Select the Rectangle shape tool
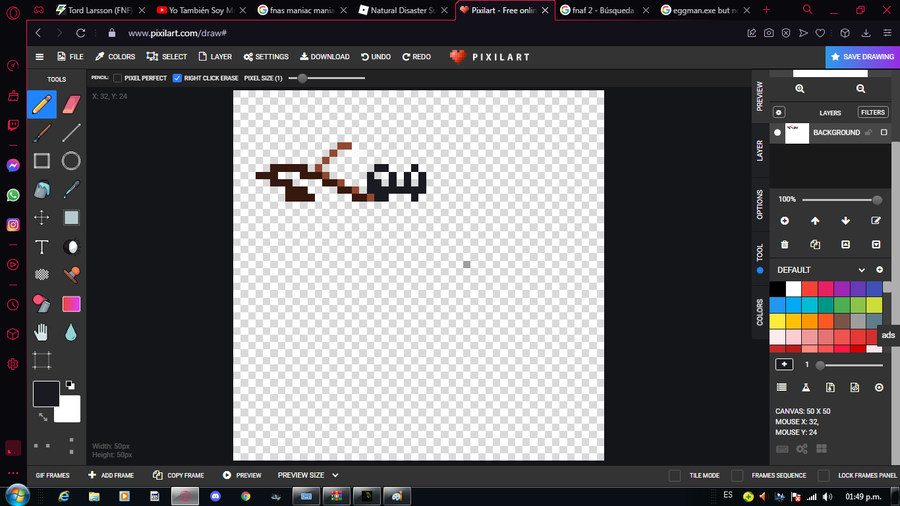This screenshot has width=900, height=506. (x=42, y=161)
